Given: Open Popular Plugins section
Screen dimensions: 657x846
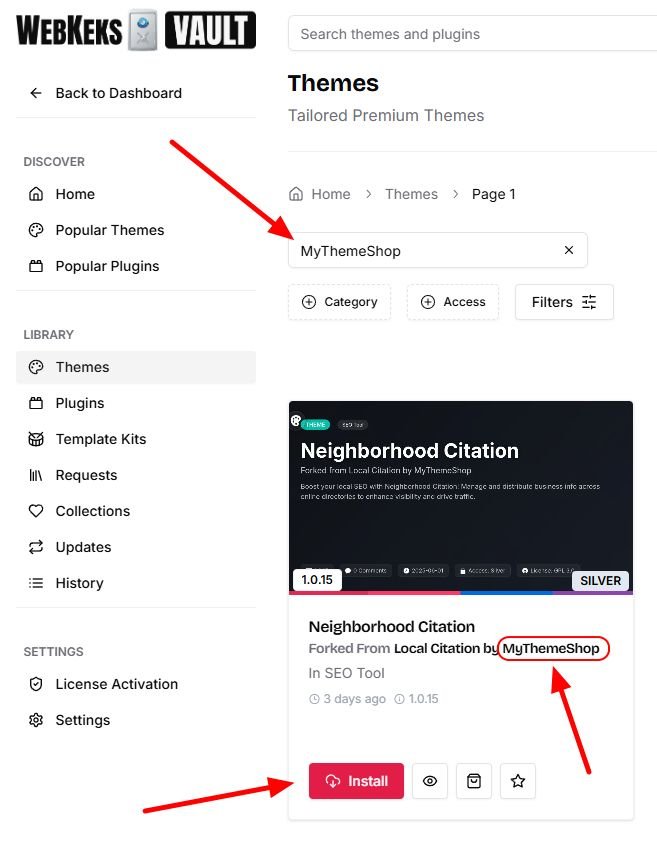Looking at the screenshot, I should coord(107,266).
